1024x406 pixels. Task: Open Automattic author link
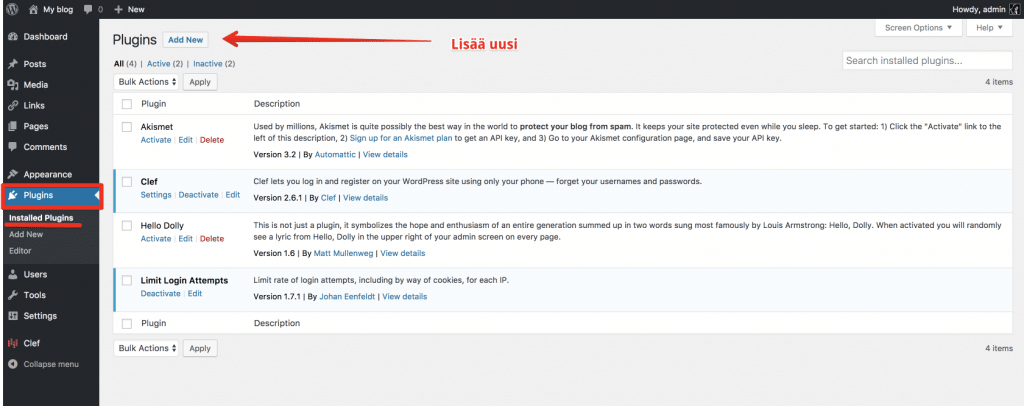pyautogui.click(x=335, y=155)
